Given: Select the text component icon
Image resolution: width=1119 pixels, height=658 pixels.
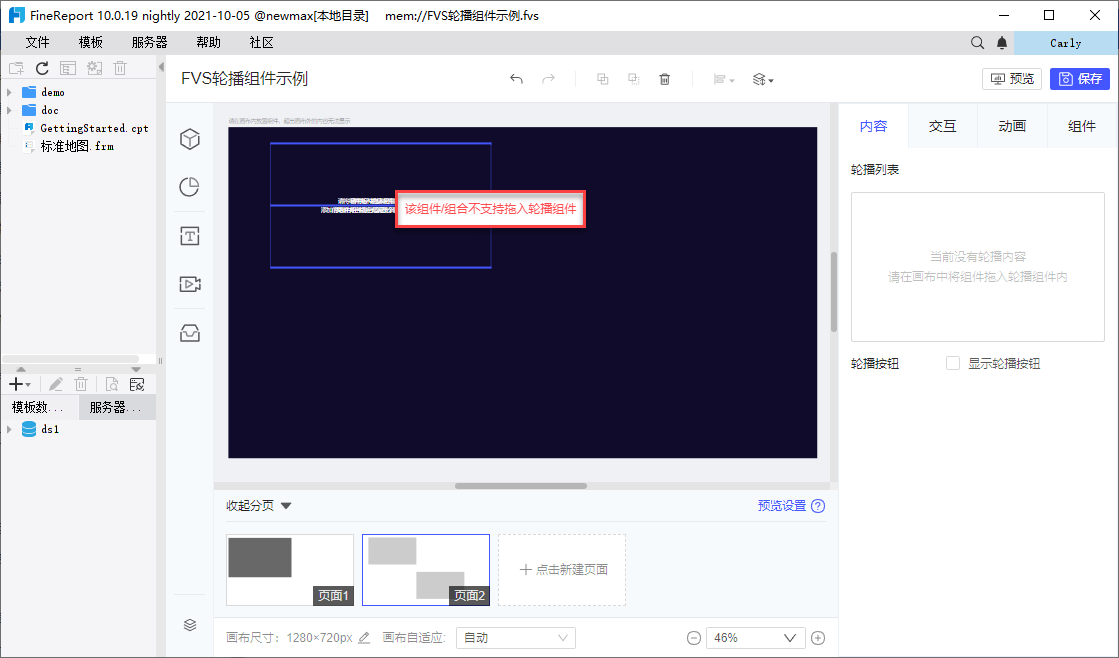Looking at the screenshot, I should 190,236.
